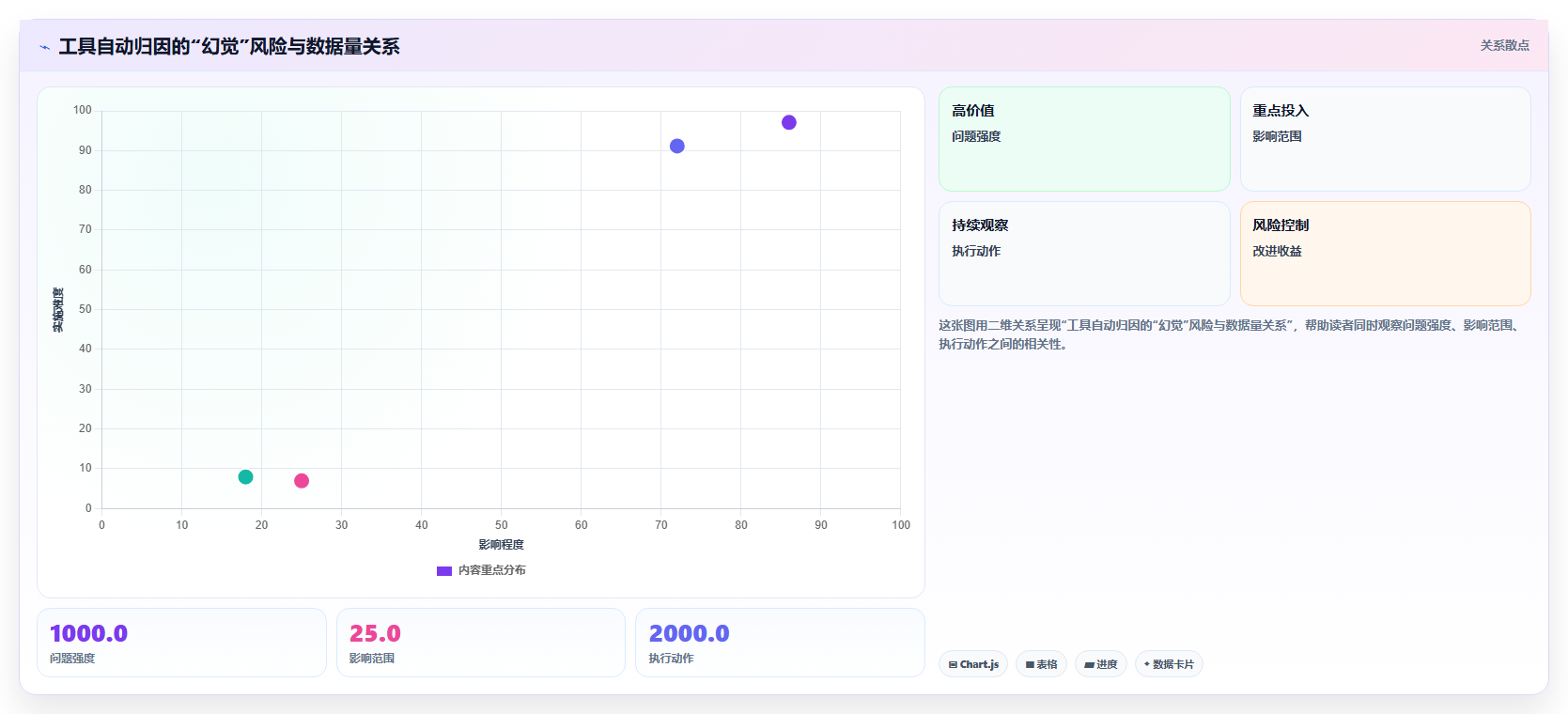This screenshot has width=1568, height=714.
Task: Click the Chart.js tag chip
Action: pos(973,664)
